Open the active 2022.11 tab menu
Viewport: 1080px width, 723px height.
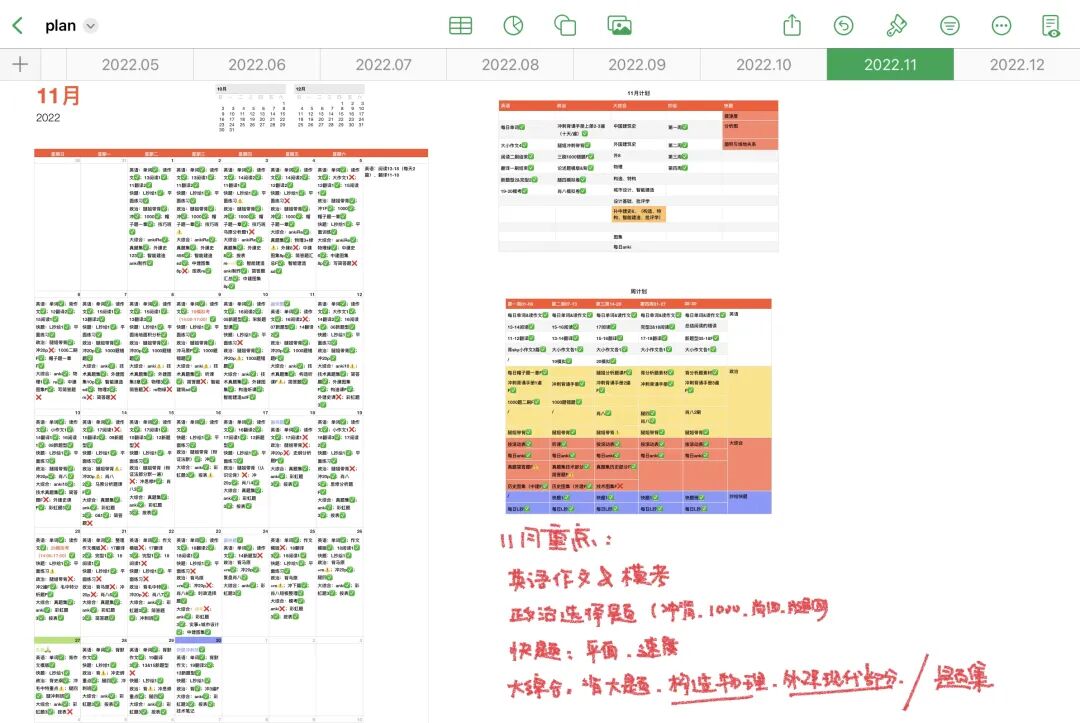point(890,64)
